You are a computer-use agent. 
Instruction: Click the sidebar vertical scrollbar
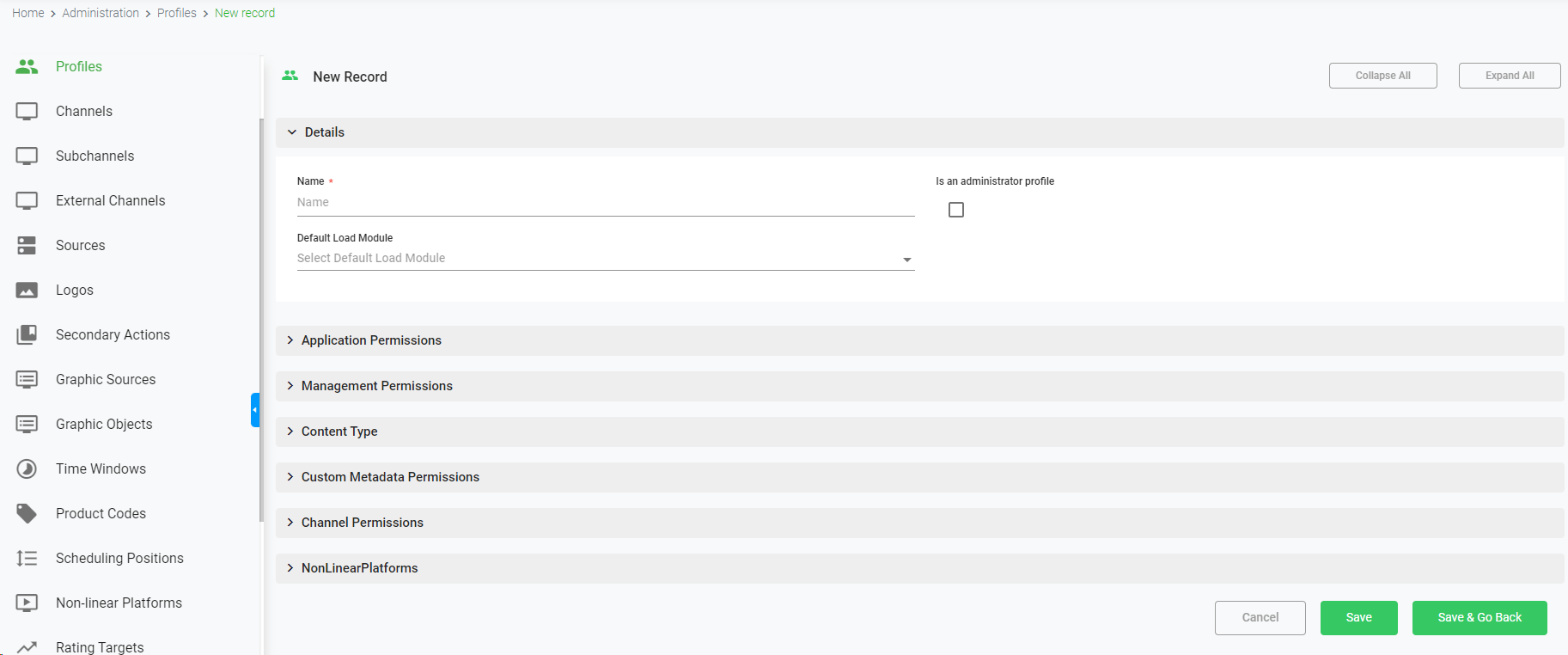tap(260, 318)
